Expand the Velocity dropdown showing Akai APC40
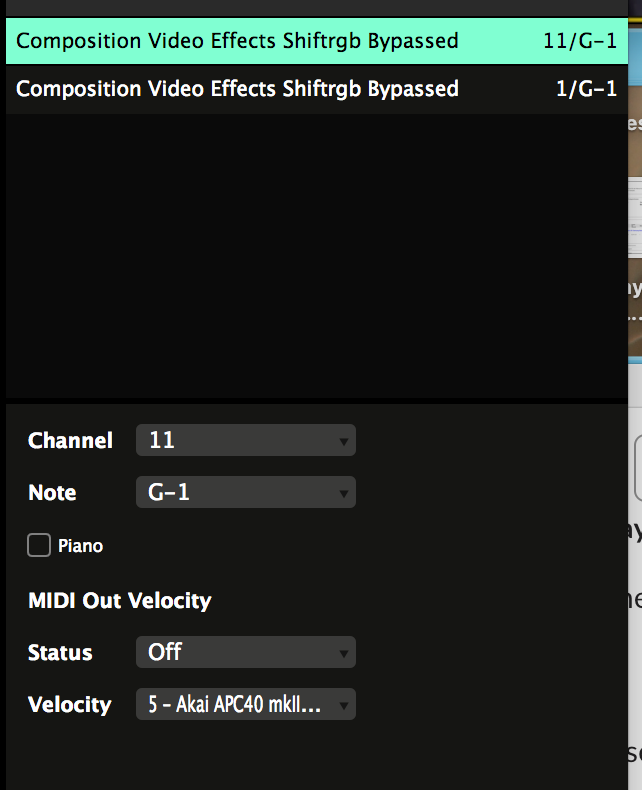The image size is (642, 790). click(x=245, y=705)
